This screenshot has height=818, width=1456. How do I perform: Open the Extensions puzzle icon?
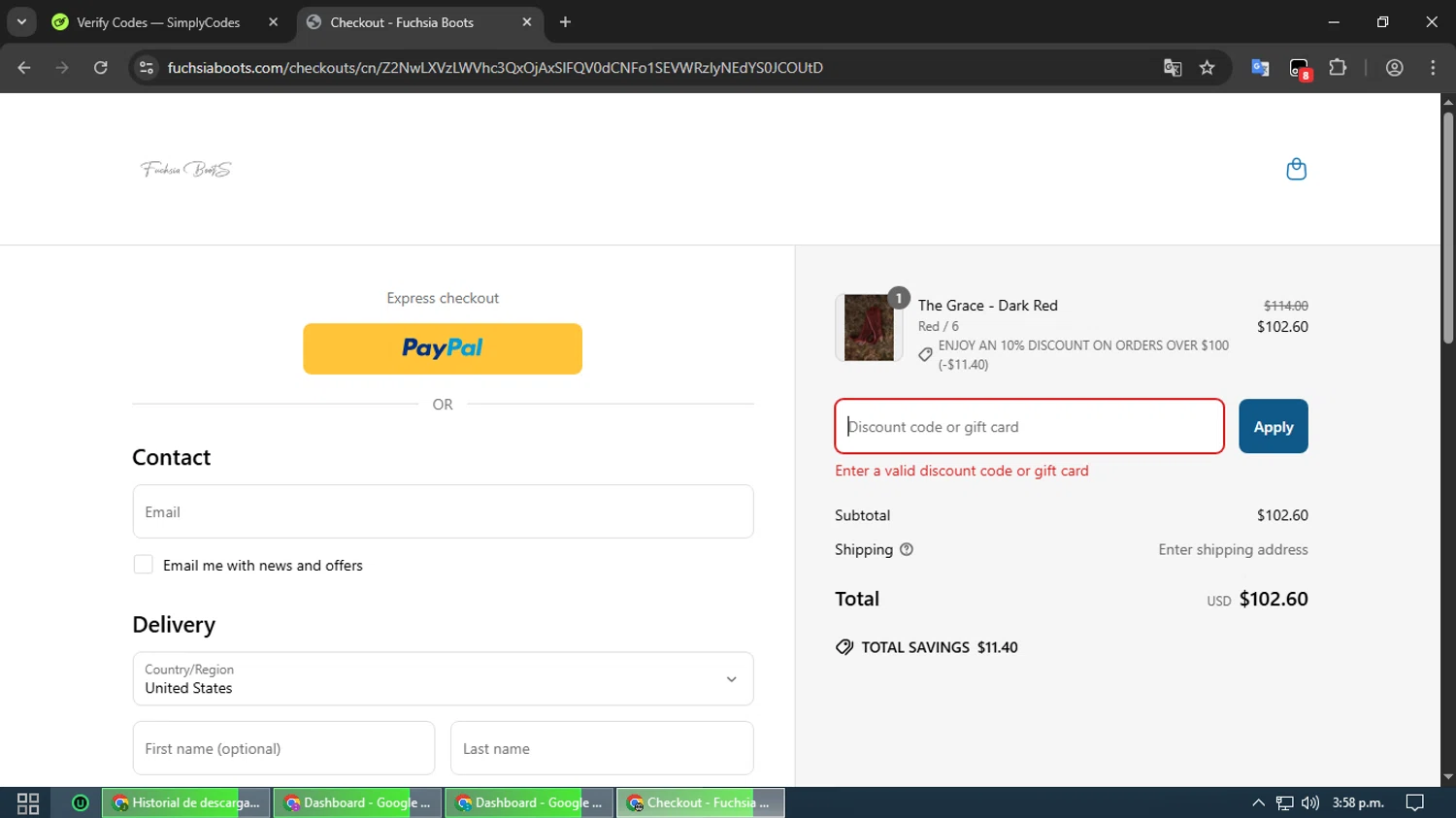(1338, 67)
